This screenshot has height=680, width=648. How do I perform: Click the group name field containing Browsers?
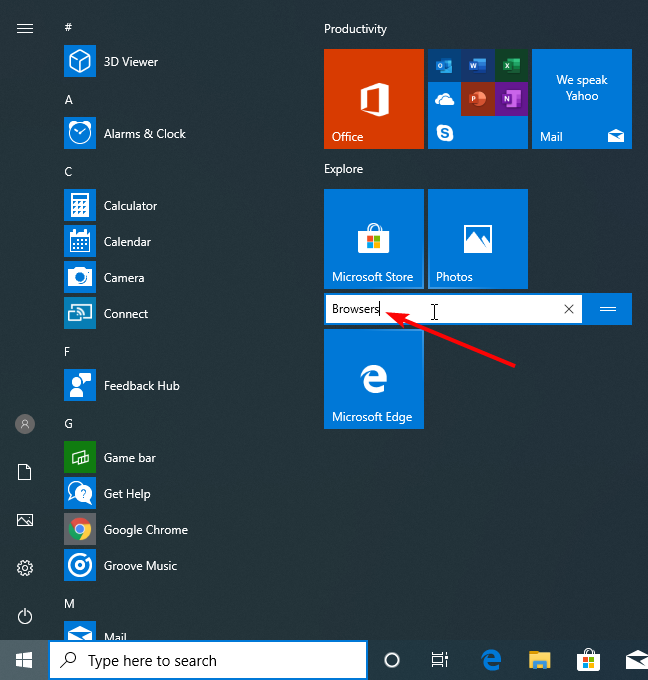[x=454, y=309]
